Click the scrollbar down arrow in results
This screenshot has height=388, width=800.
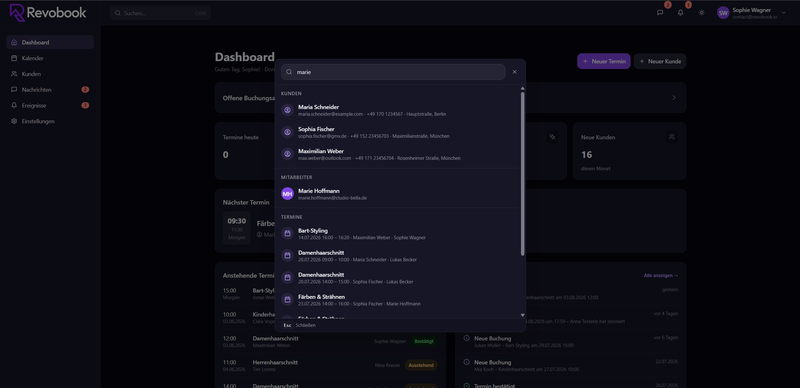[522, 315]
